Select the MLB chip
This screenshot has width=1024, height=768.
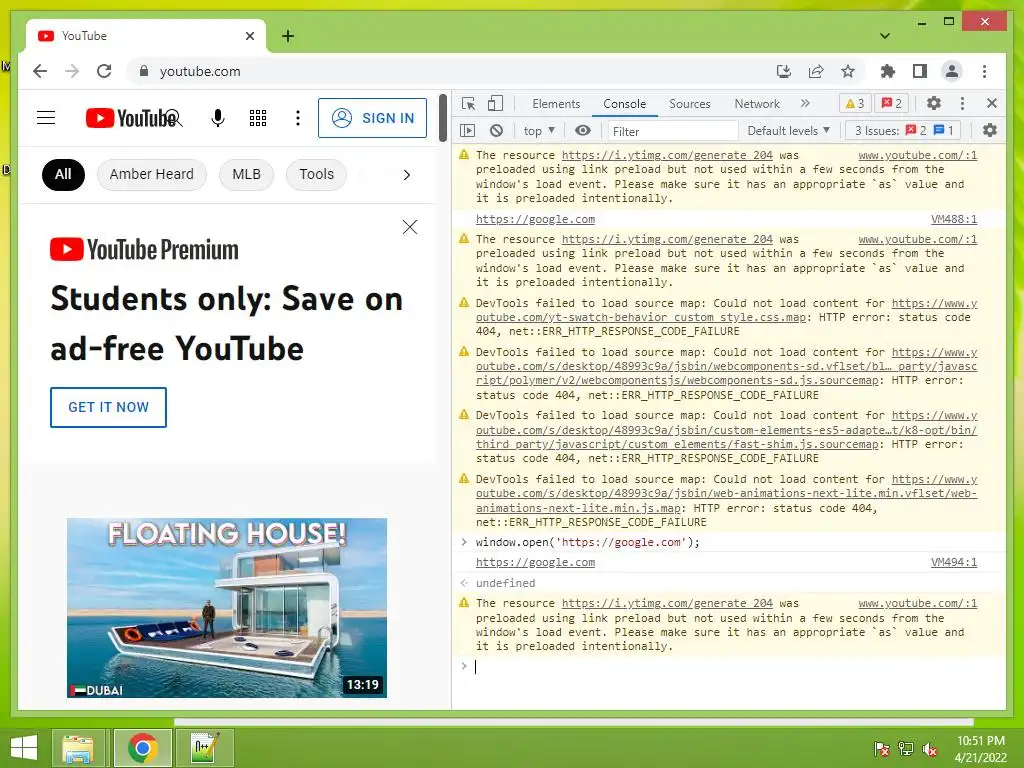[x=246, y=174]
